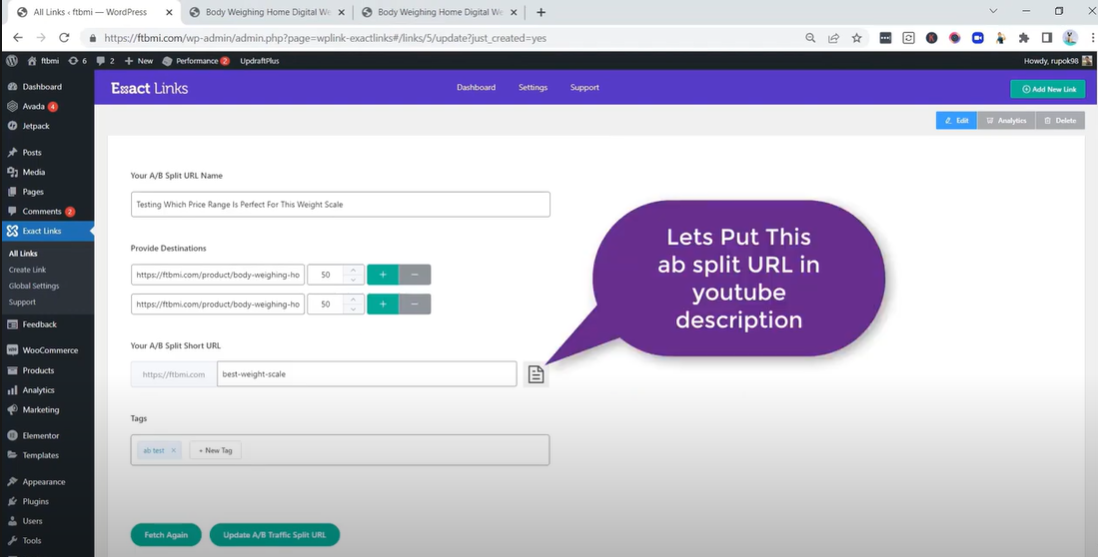Click the Delete button
Image resolution: width=1098 pixels, height=557 pixels.
tap(1060, 121)
